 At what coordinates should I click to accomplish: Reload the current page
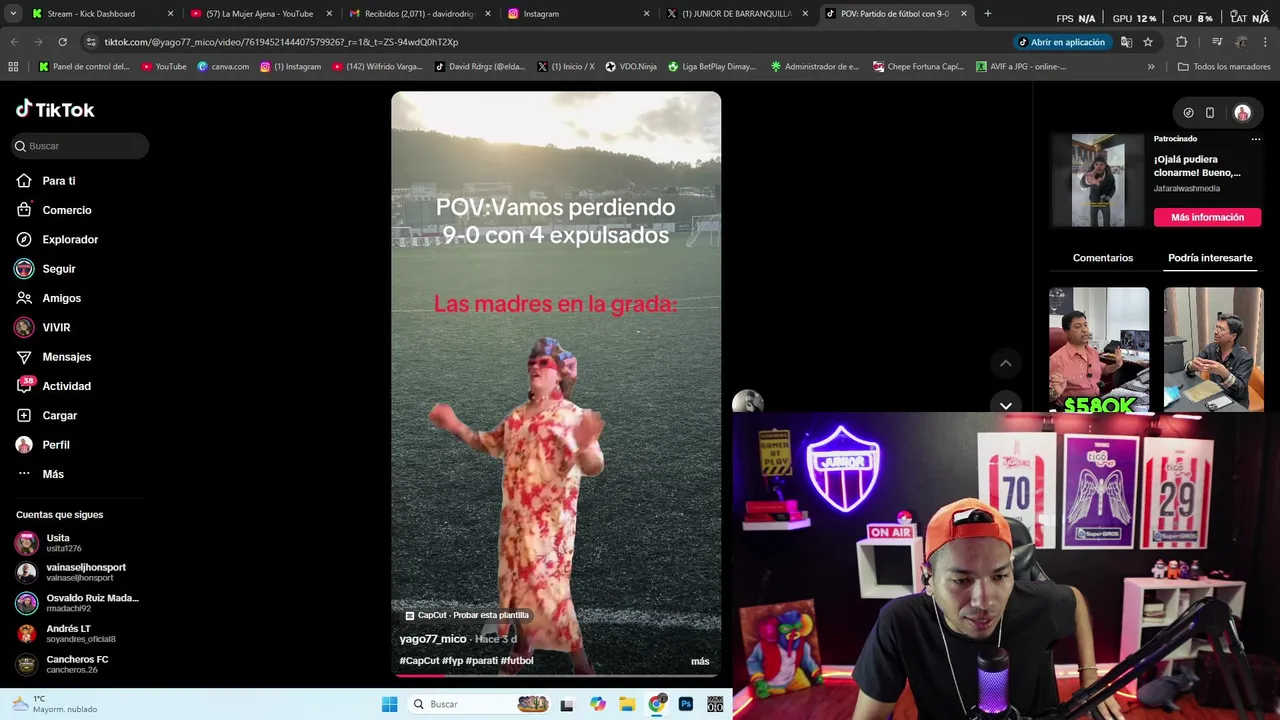tap(62, 42)
